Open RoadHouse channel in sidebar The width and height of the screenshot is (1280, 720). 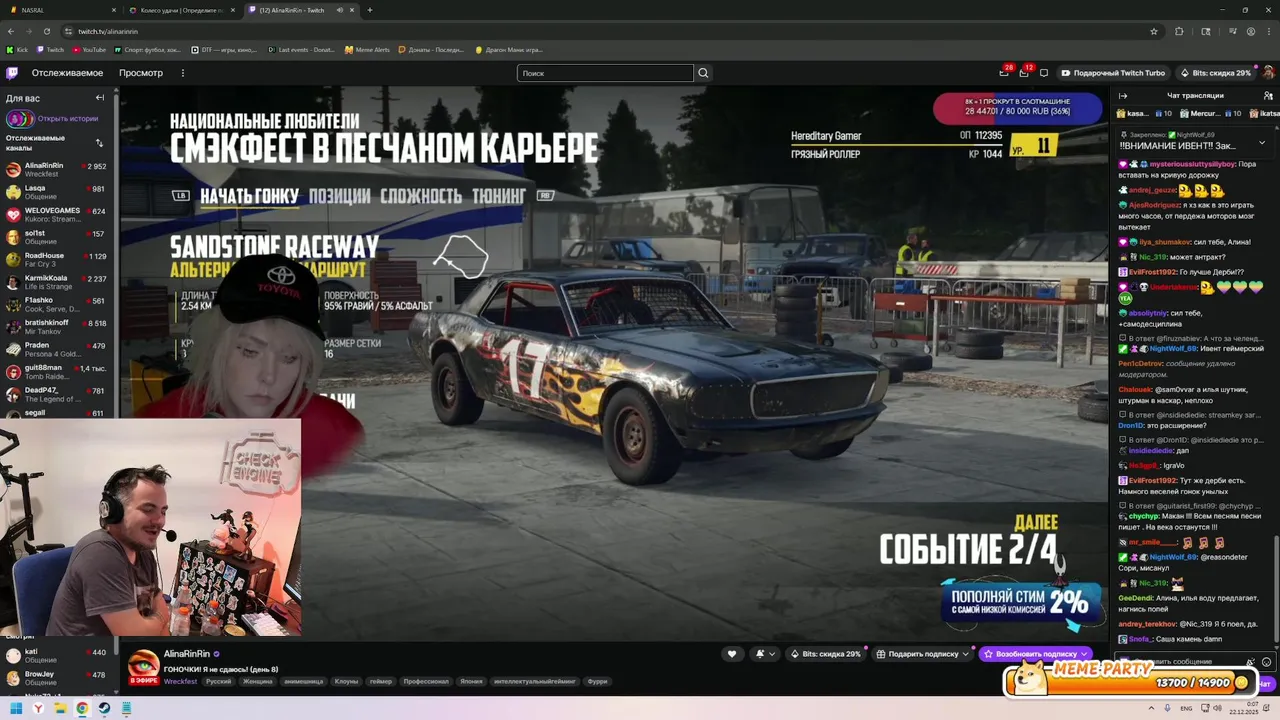pos(56,259)
